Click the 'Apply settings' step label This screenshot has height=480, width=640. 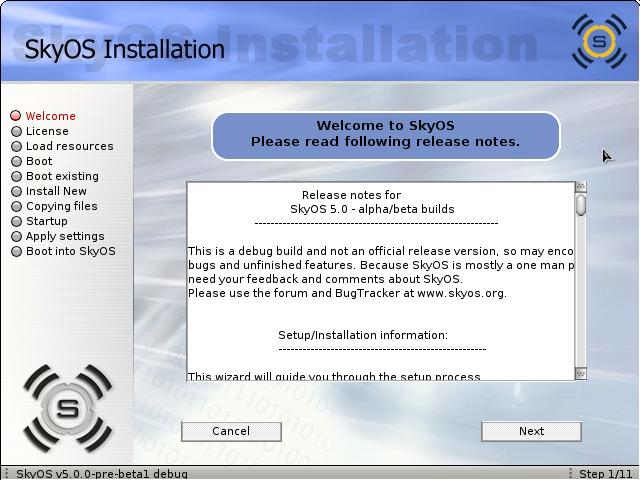tap(65, 236)
